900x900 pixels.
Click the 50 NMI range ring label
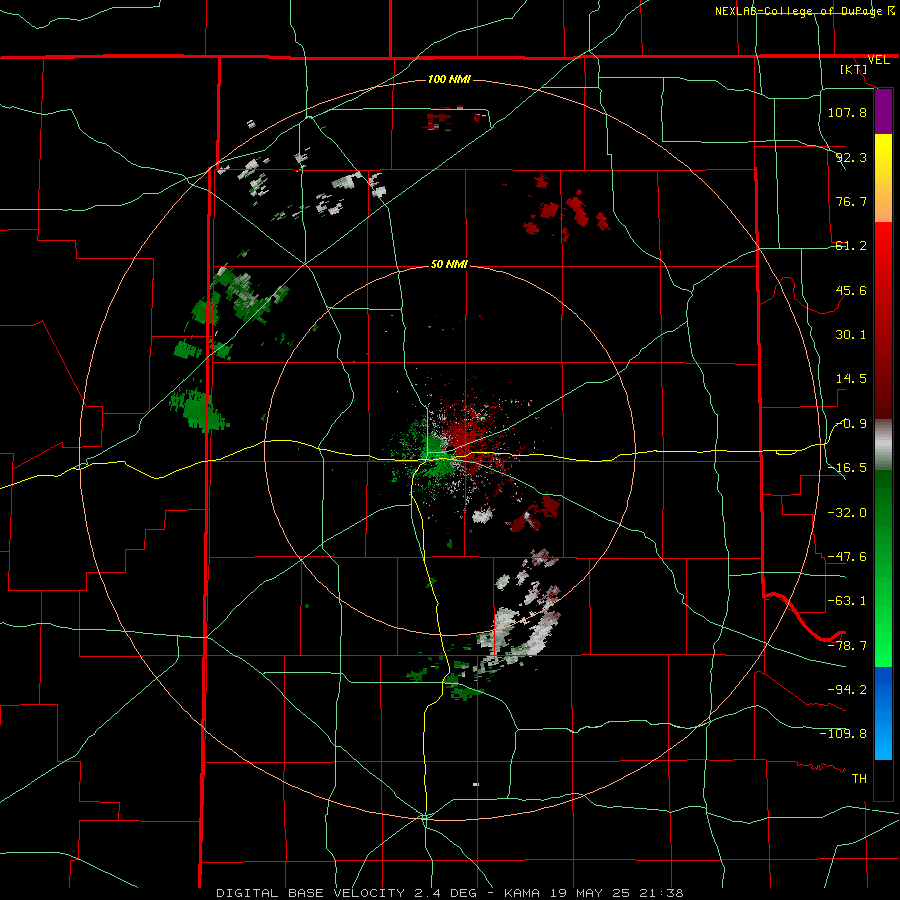(449, 265)
